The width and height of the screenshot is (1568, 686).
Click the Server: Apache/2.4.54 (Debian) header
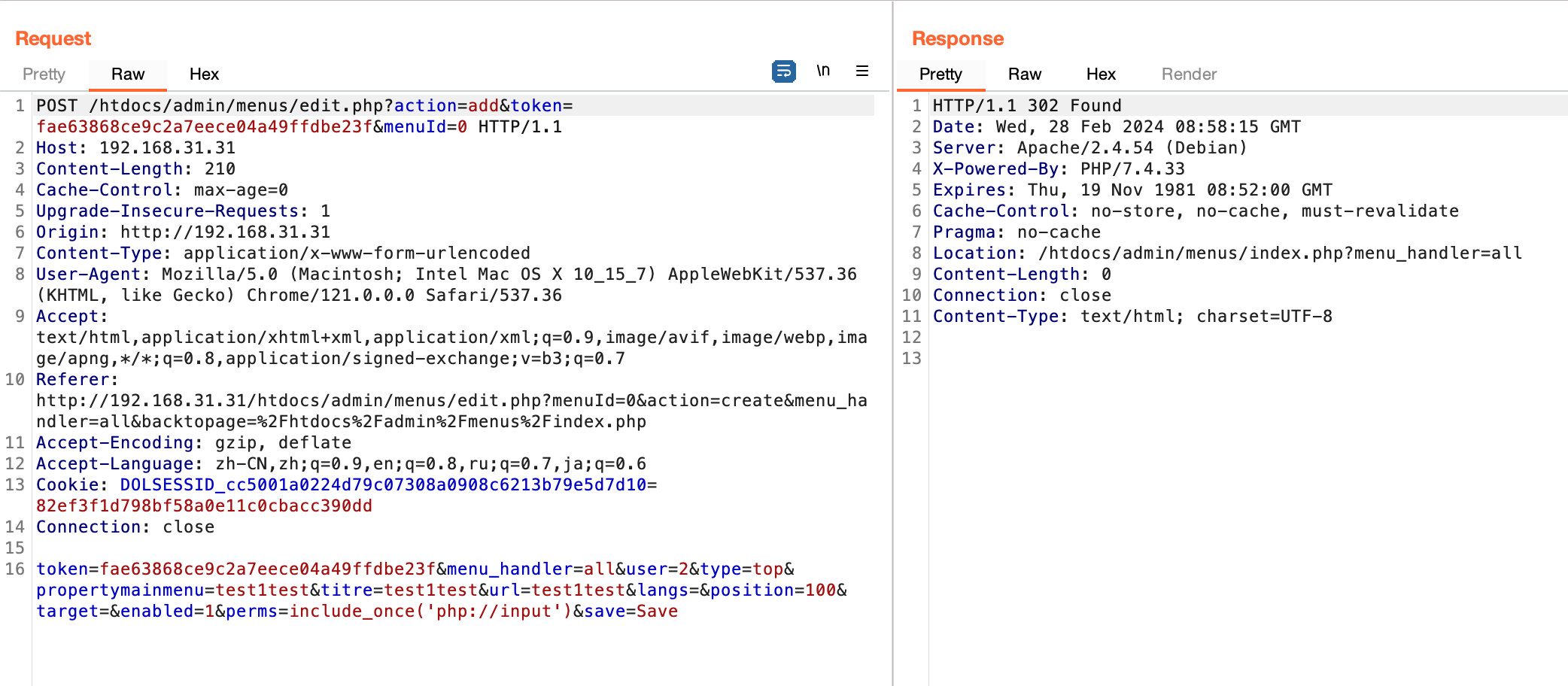point(1090,147)
